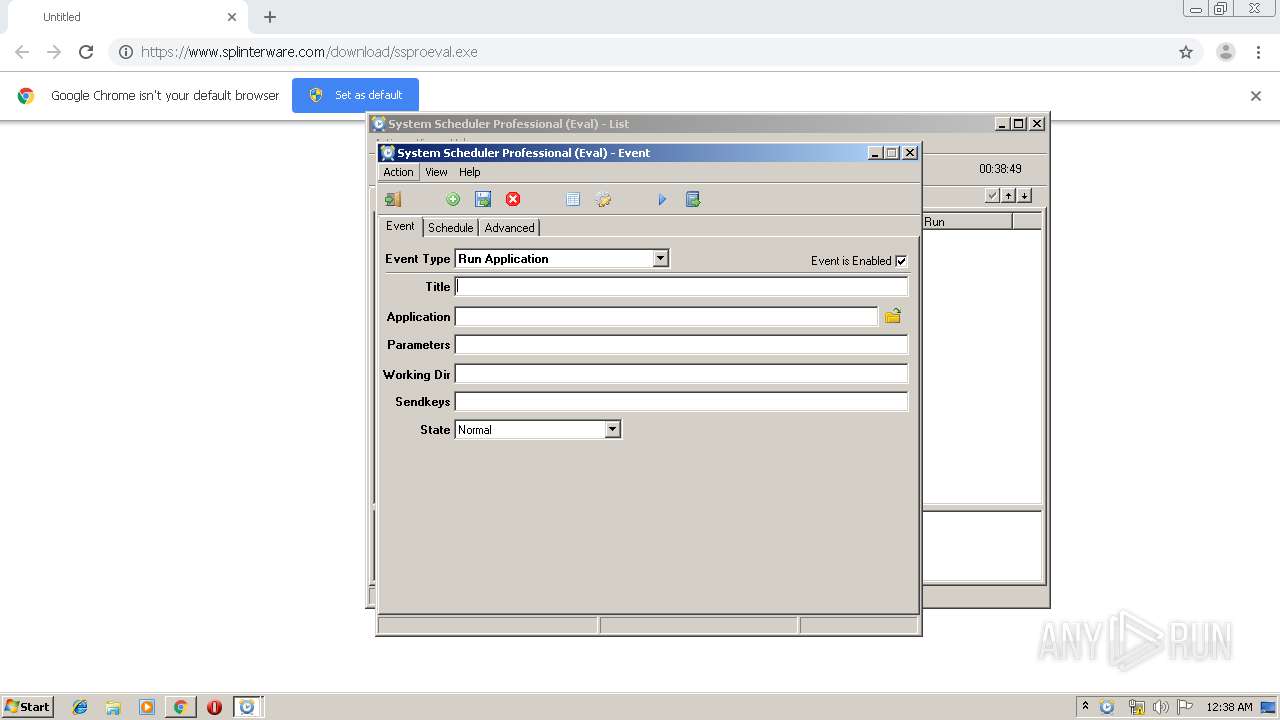
Task: Click into the Application input field
Action: [x=666, y=316]
